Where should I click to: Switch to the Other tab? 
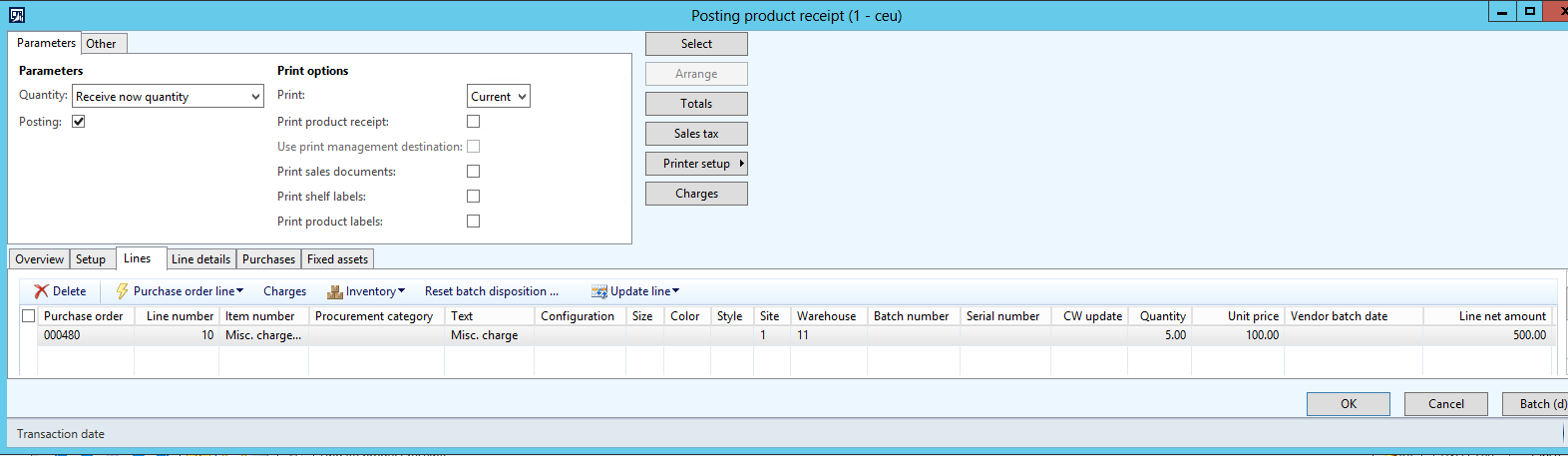tap(101, 44)
